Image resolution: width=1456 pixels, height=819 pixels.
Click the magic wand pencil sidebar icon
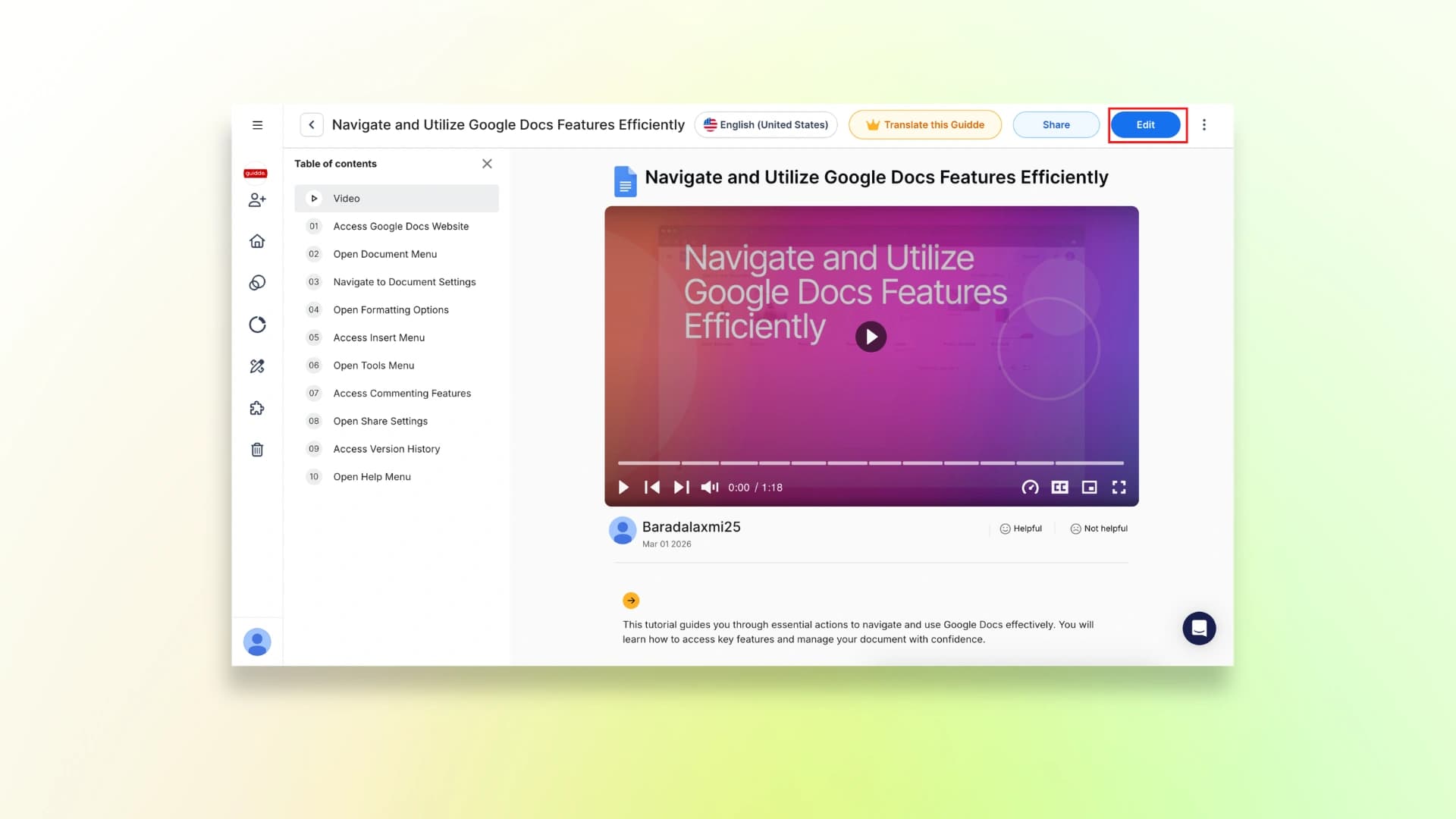pyautogui.click(x=257, y=366)
